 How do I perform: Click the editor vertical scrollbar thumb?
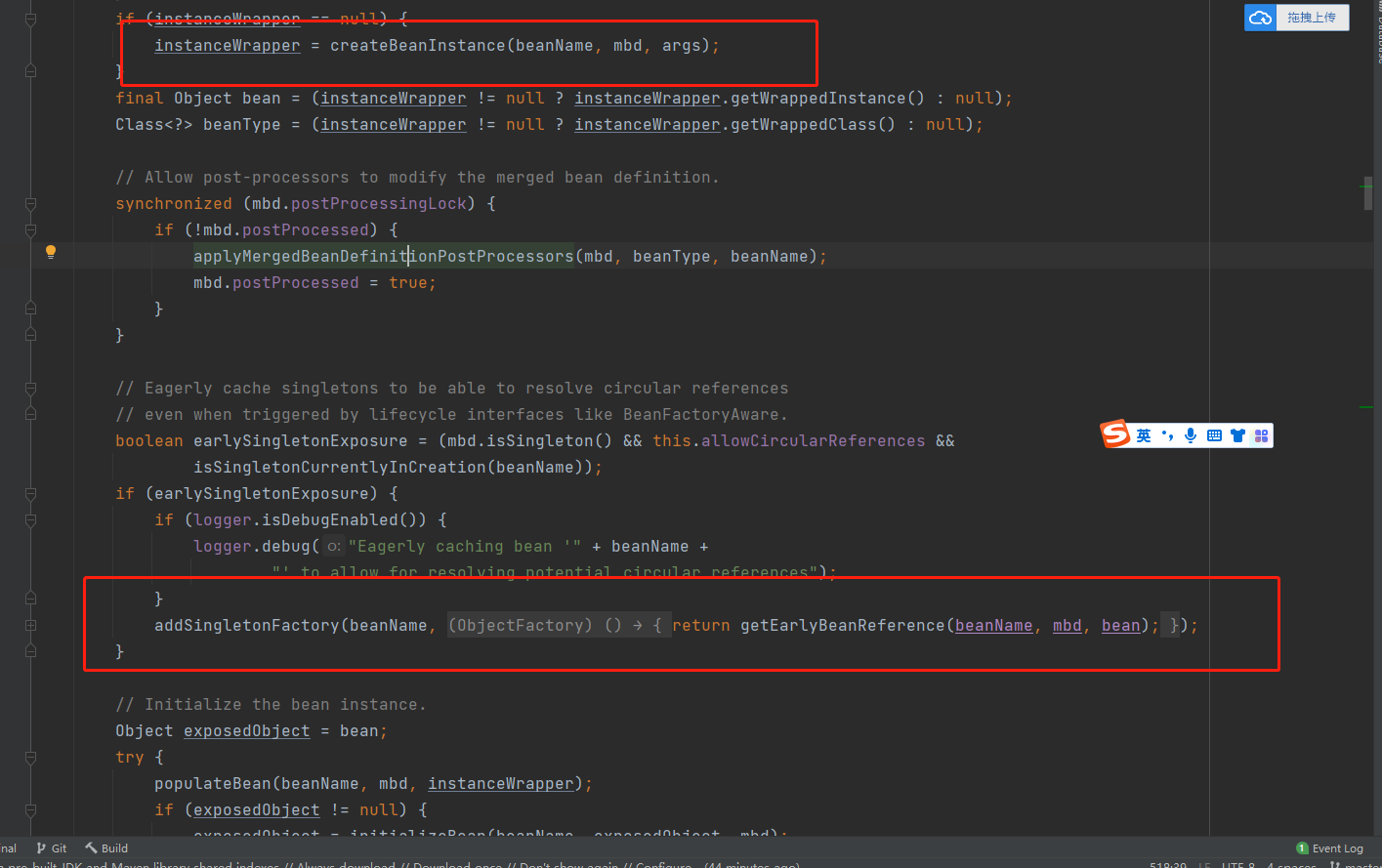(x=1368, y=194)
